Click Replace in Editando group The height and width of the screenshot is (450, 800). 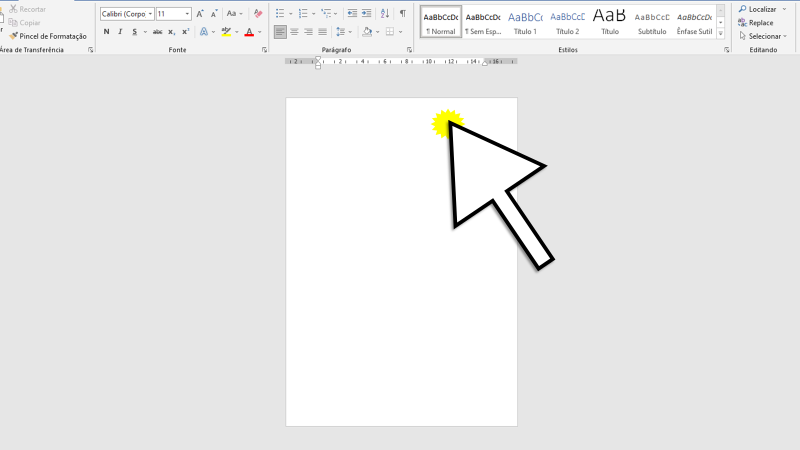click(x=756, y=22)
